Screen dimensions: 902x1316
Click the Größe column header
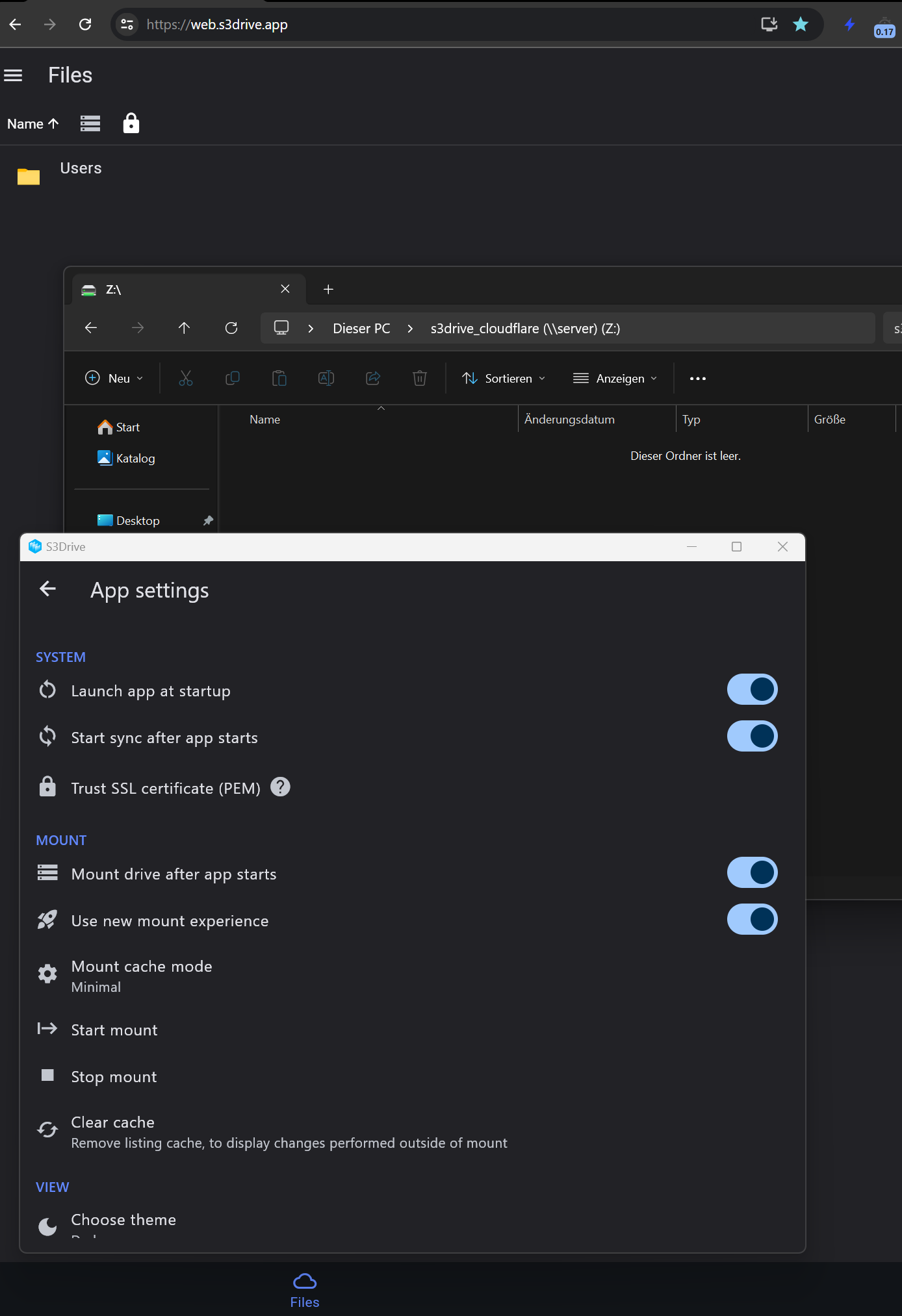(x=830, y=420)
